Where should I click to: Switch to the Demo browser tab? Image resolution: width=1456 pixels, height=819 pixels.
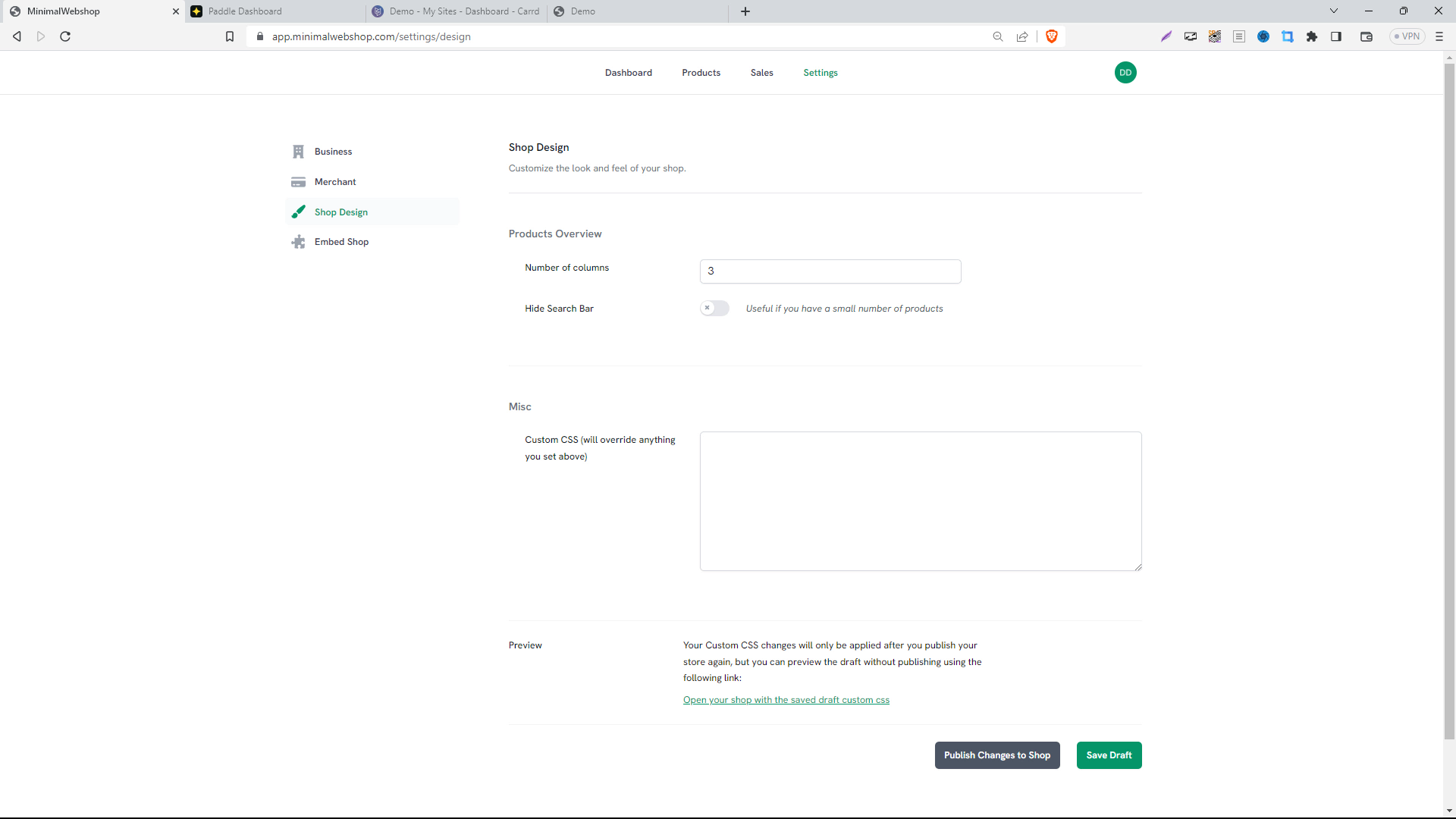click(x=637, y=11)
